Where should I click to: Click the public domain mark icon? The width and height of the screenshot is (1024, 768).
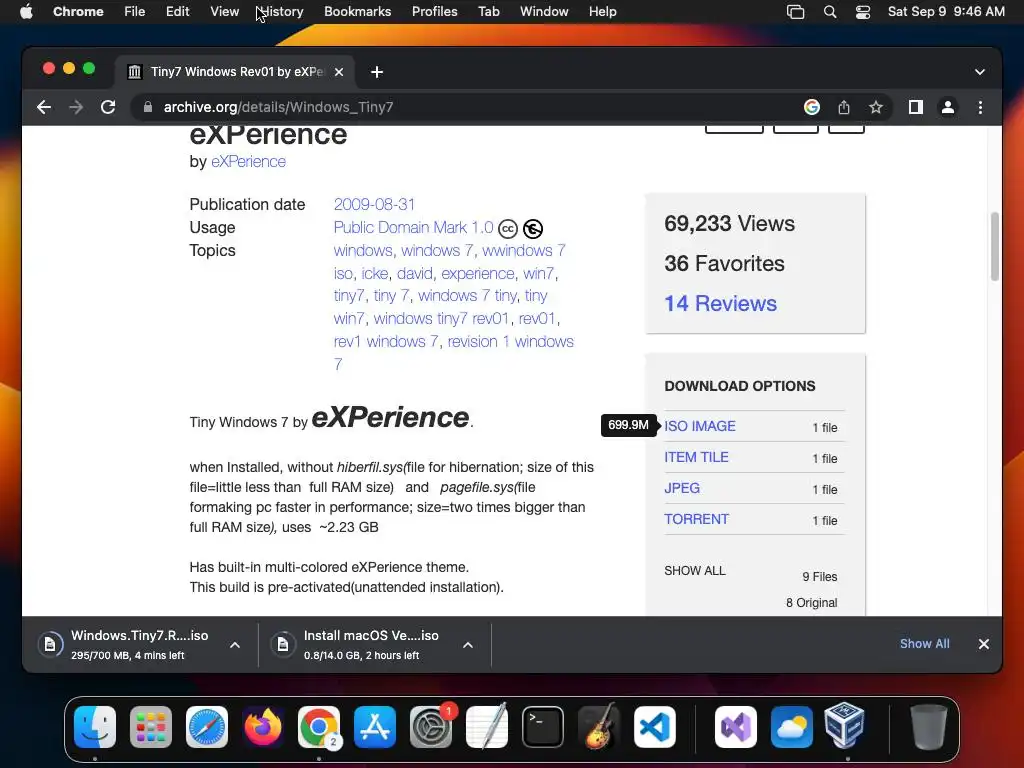coord(533,229)
